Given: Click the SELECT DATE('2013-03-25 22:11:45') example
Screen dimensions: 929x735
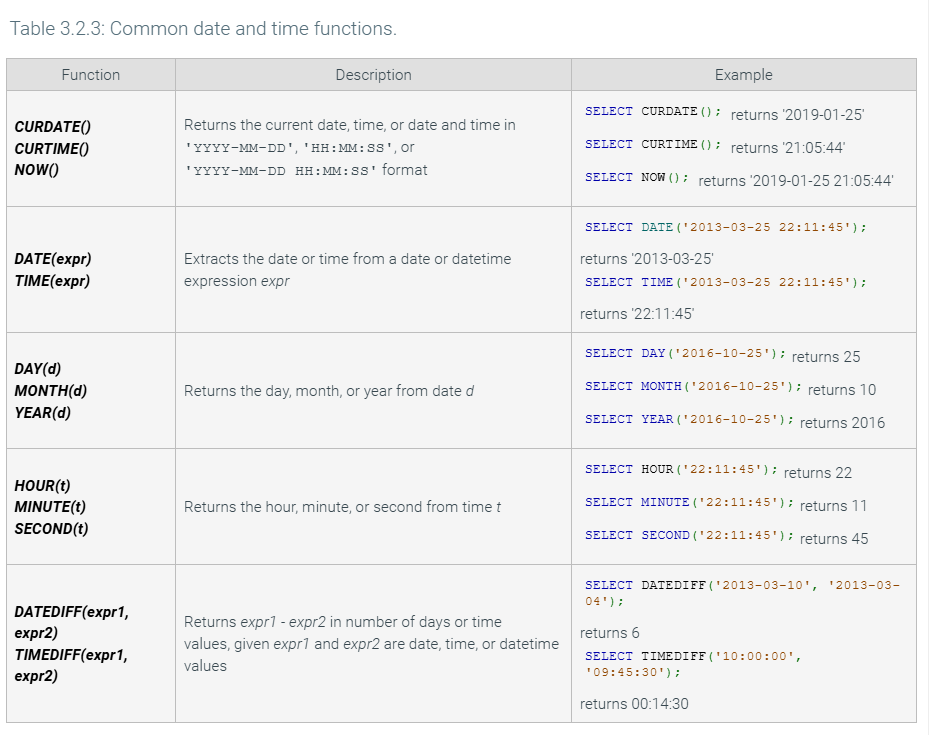Looking at the screenshot, I should click(725, 228).
